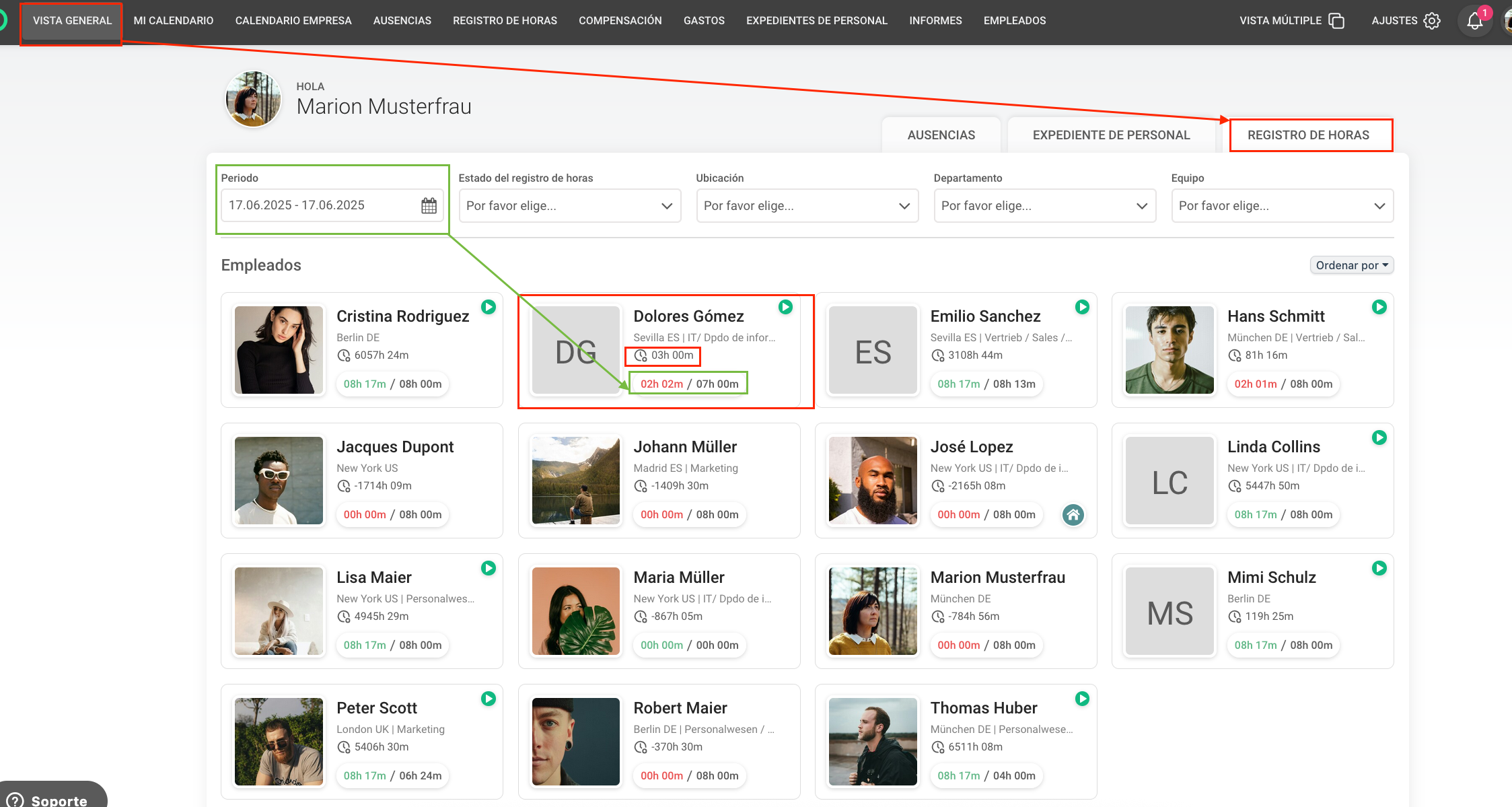Open Thomas Huber's employee name link
This screenshot has height=807, width=1512.
pos(984,708)
